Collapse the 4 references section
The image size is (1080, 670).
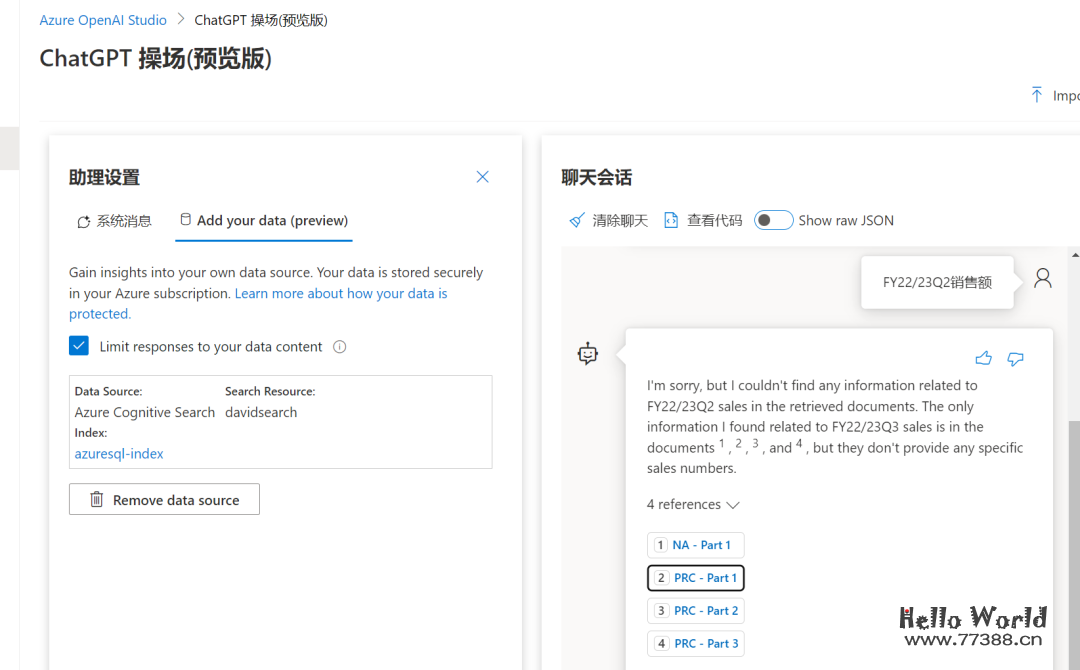click(x=693, y=505)
